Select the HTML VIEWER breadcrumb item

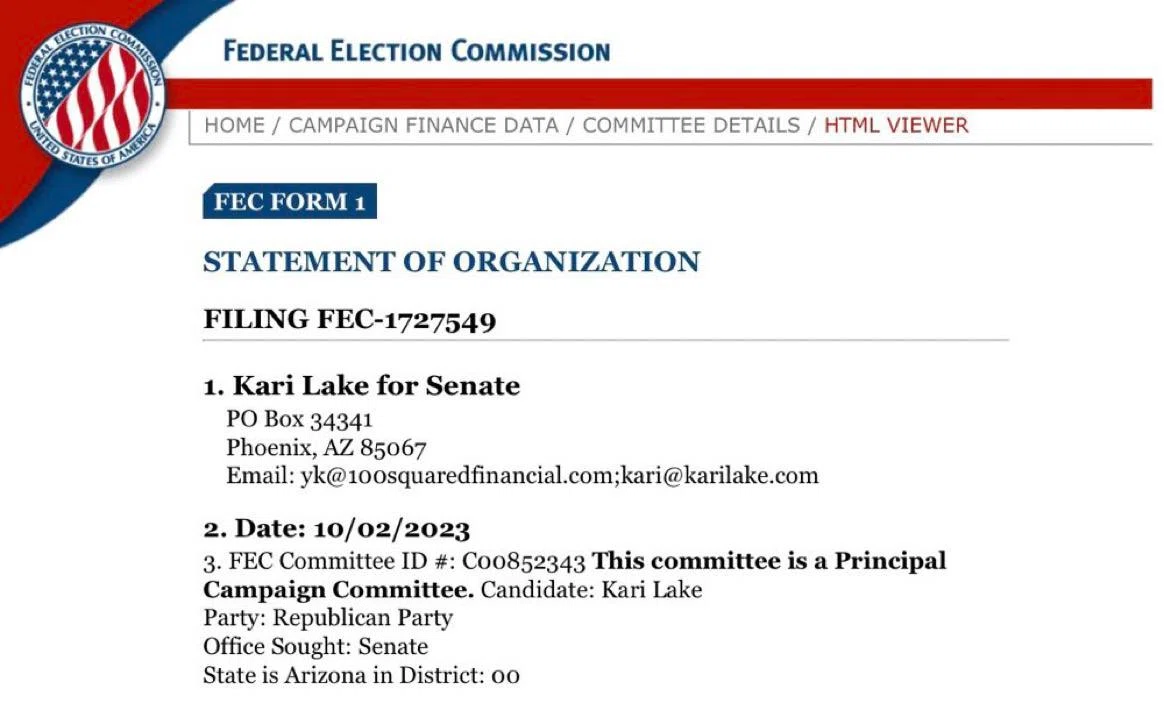[x=896, y=125]
